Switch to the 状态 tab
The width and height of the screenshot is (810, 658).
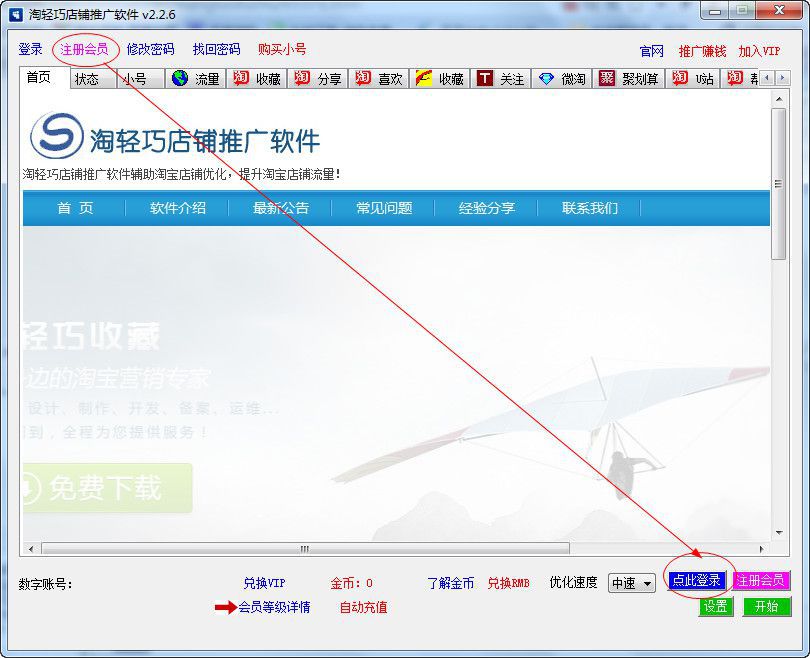coord(90,79)
